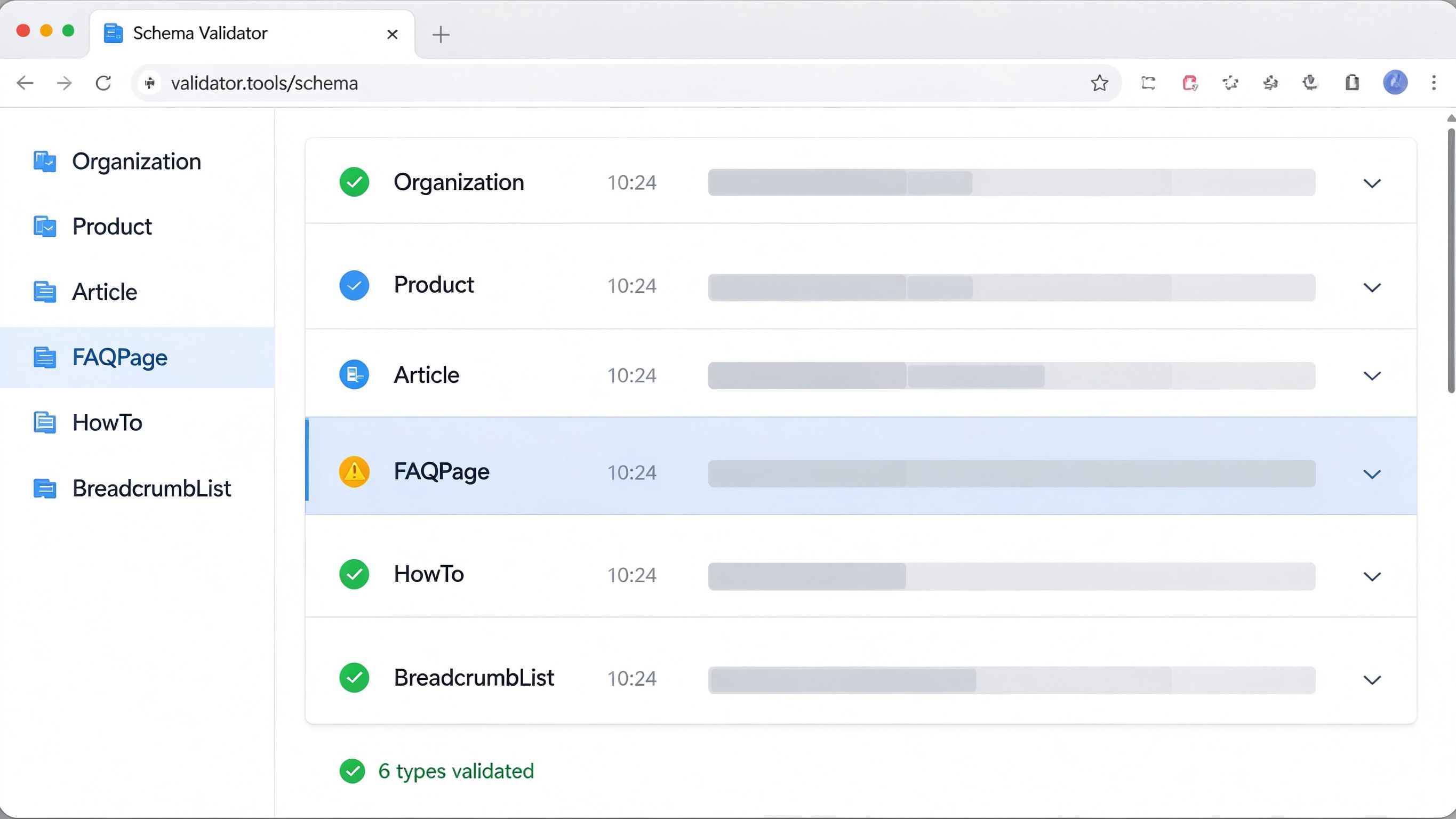Click the green check on HowTo row
The height and width of the screenshot is (819, 1456).
pos(354,574)
